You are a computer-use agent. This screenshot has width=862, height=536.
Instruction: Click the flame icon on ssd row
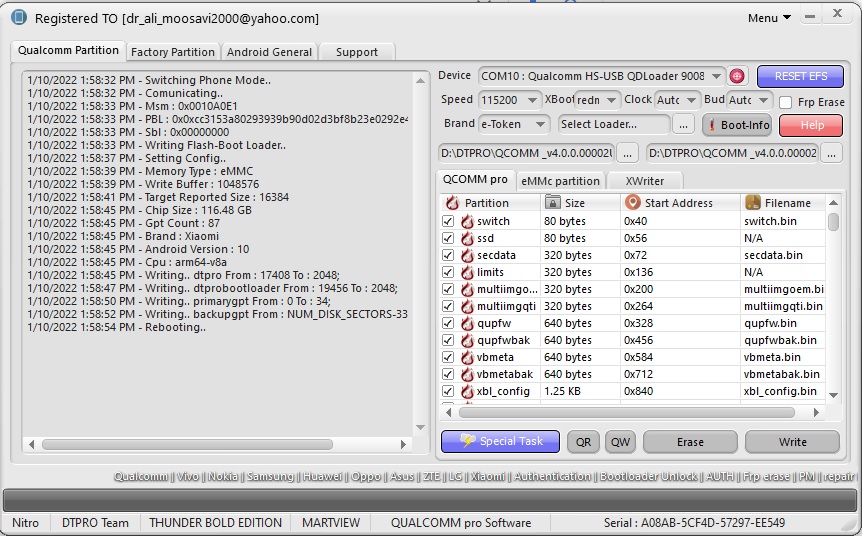pos(467,238)
